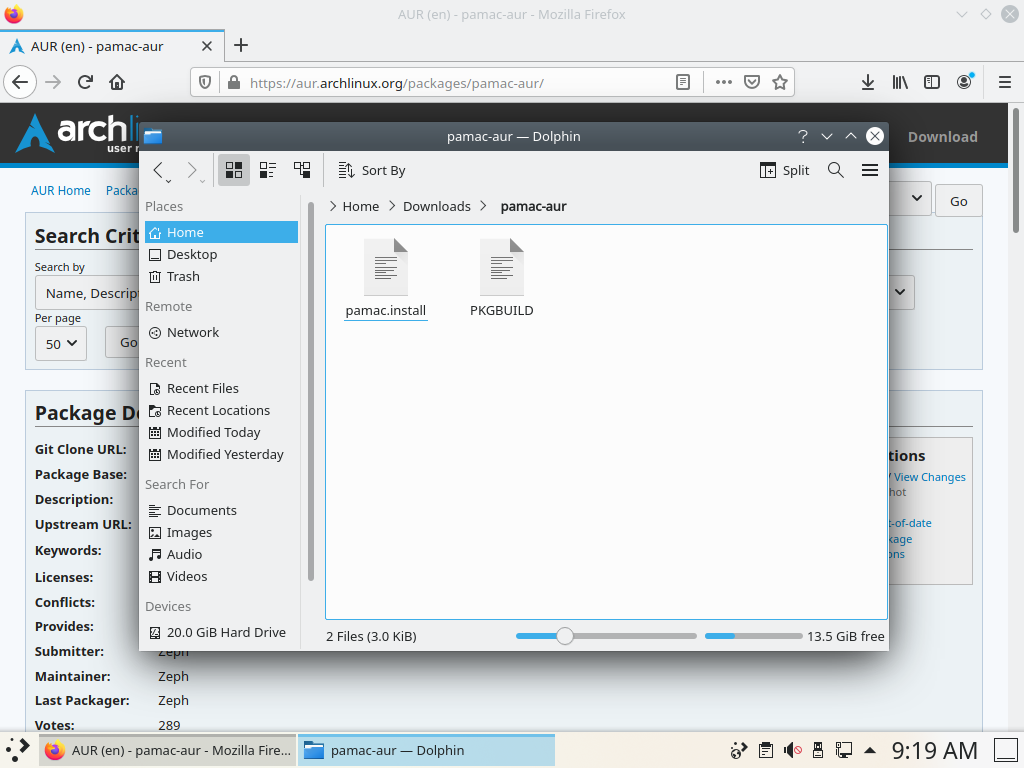Click View Changes link in Firefox
The width and height of the screenshot is (1024, 768).
pos(929,477)
